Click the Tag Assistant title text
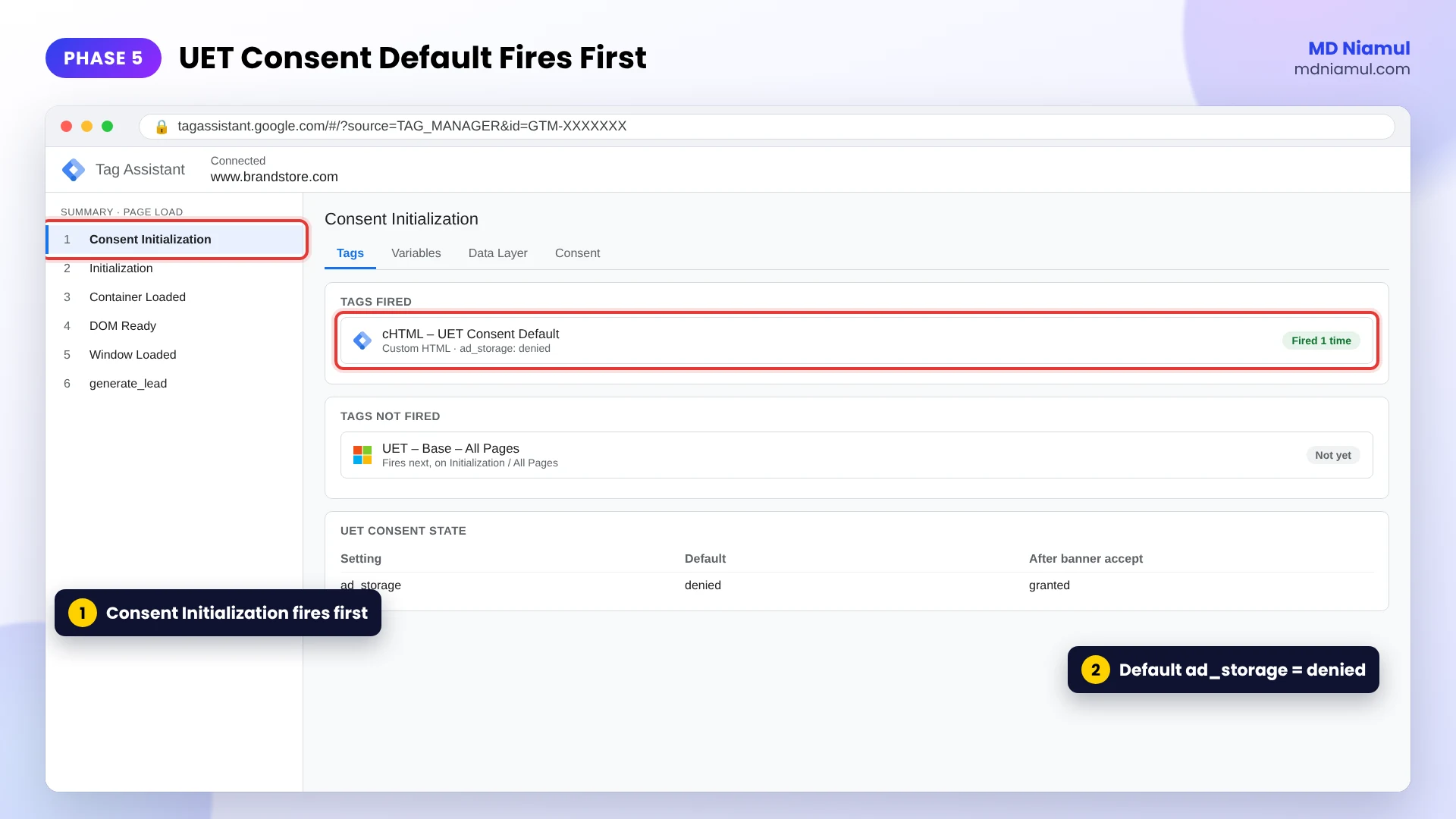 pos(140,170)
